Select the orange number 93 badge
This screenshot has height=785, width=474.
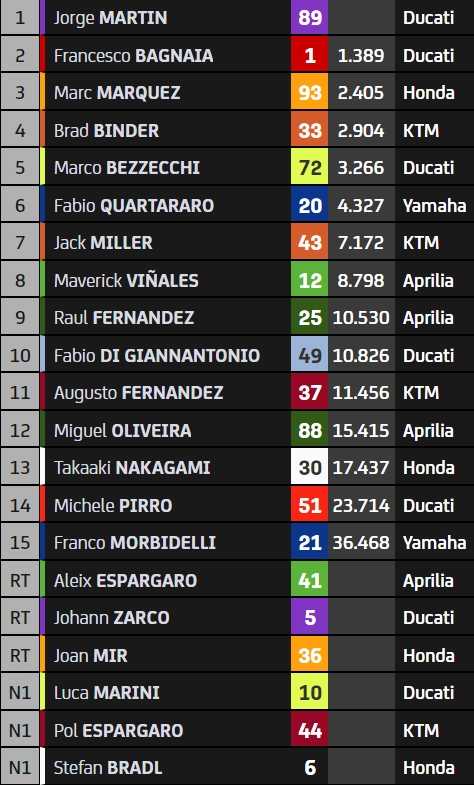point(309,93)
